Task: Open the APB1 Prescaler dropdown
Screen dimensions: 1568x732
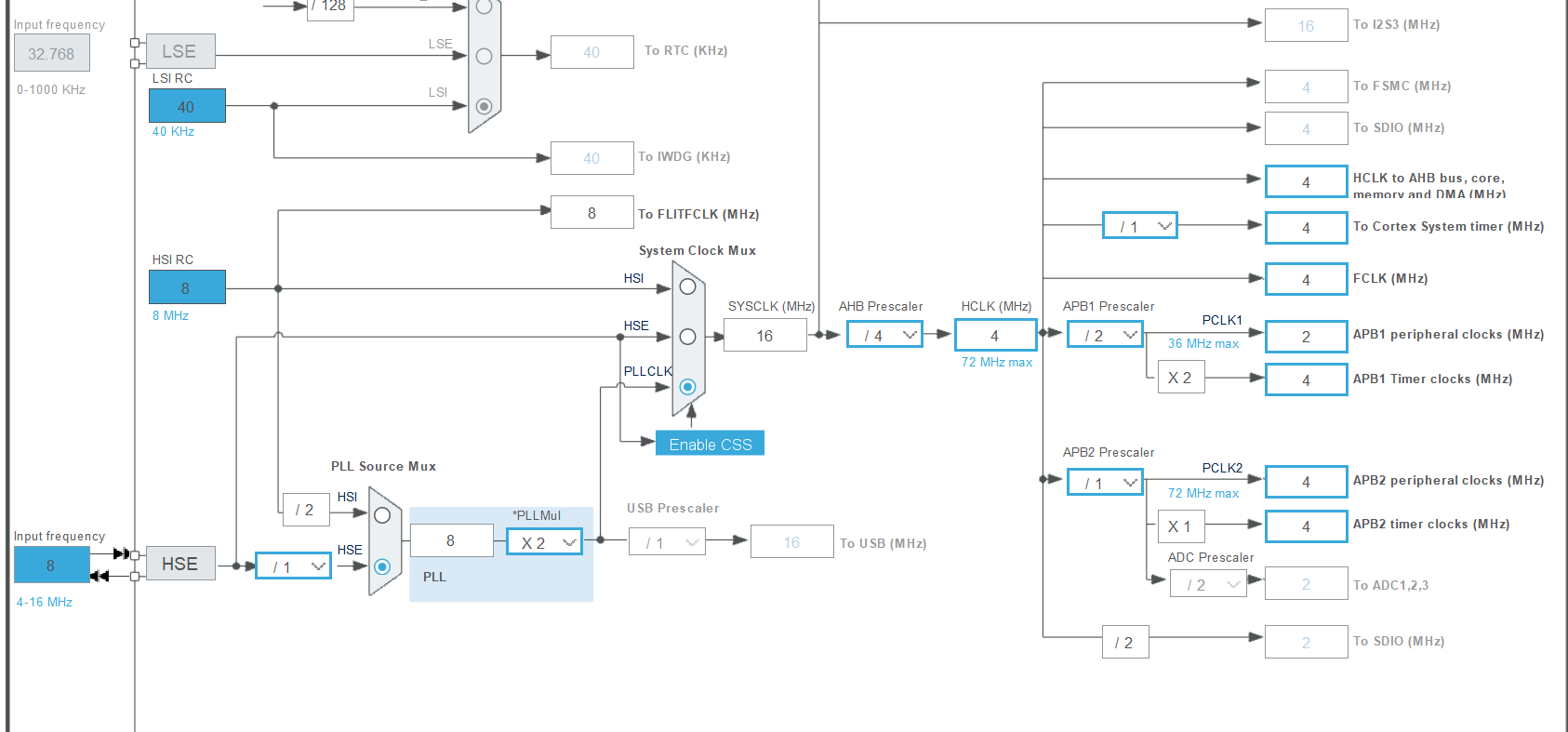Action: 1105,335
